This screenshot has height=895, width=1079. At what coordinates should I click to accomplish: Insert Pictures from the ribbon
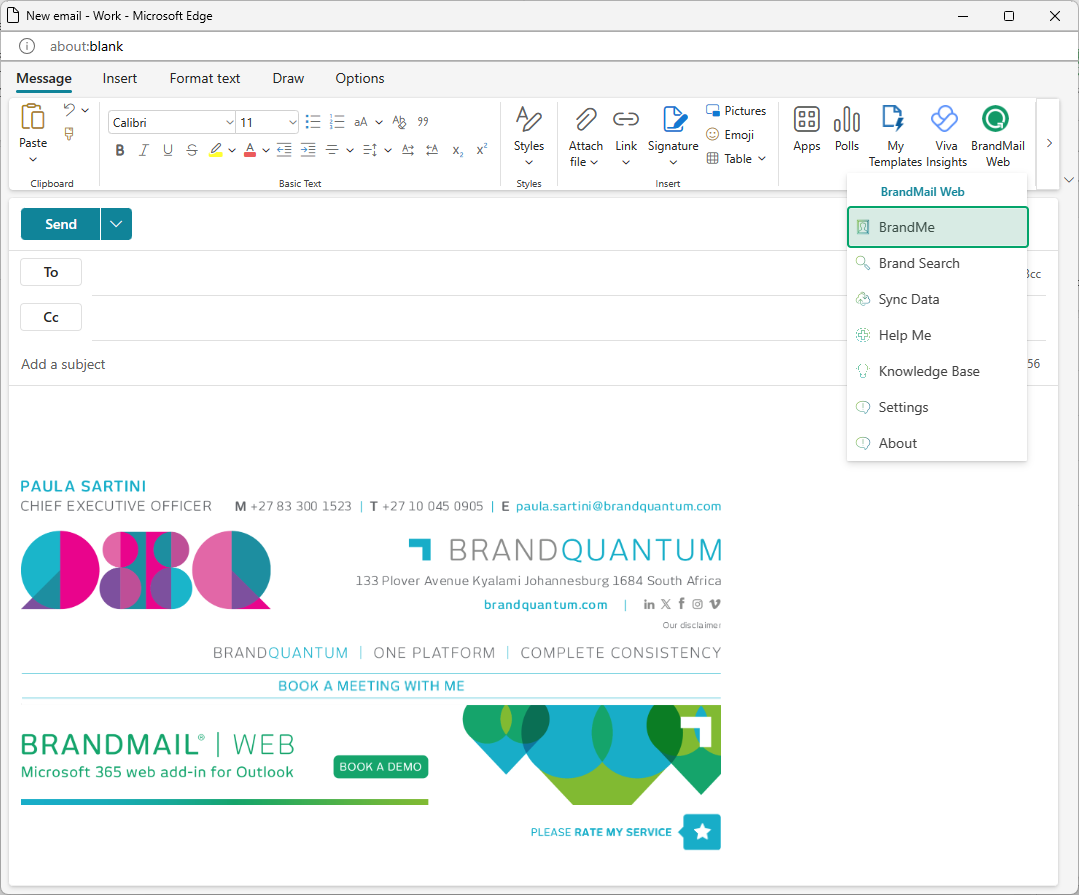[x=736, y=111]
